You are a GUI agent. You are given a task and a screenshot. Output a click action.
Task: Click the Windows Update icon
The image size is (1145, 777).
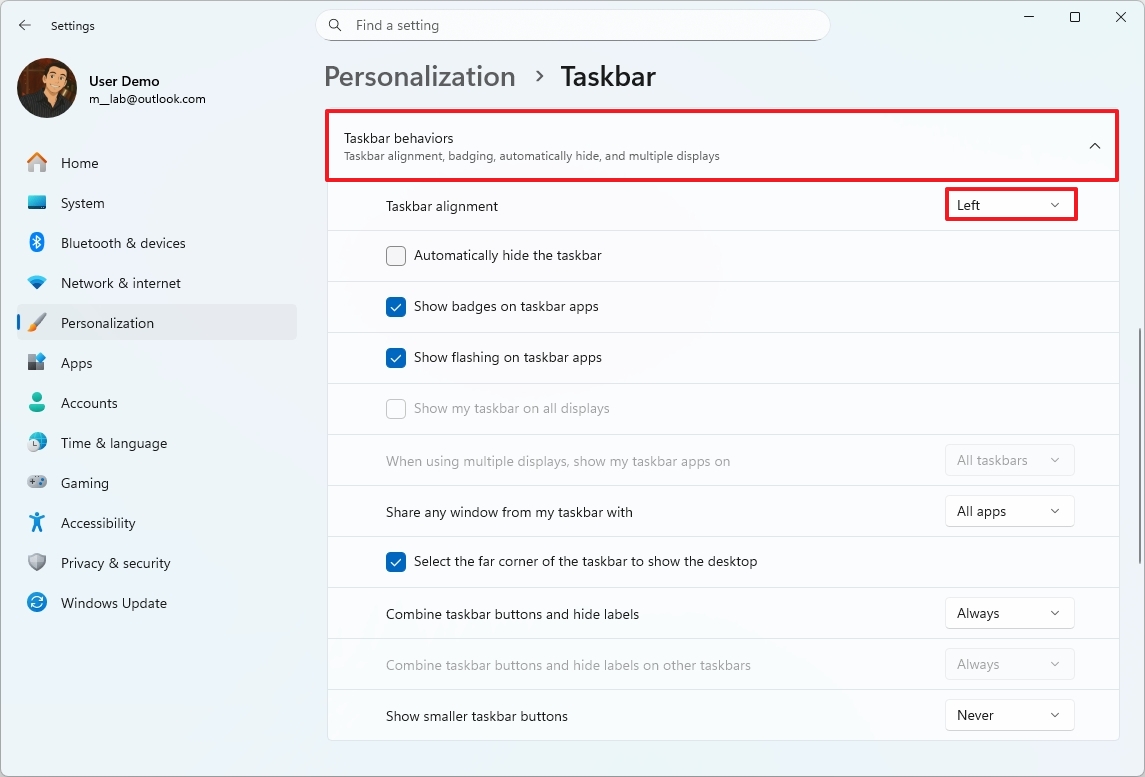click(x=37, y=603)
